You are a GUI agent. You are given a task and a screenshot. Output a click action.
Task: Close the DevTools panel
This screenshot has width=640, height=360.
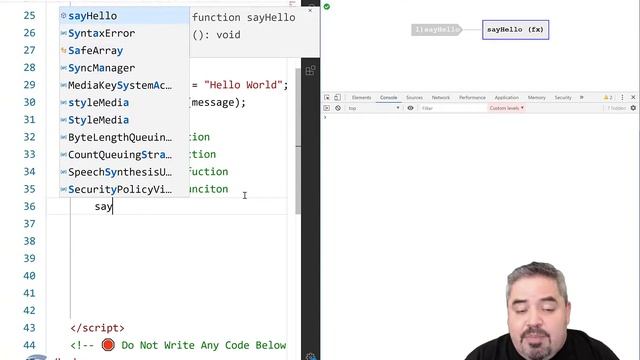coord(633,98)
